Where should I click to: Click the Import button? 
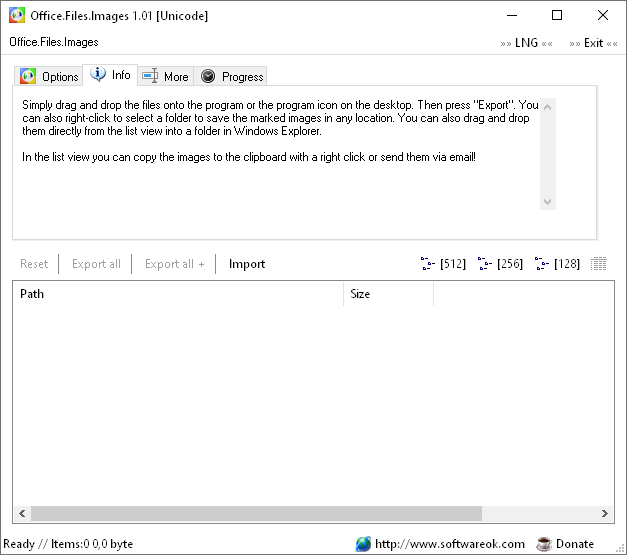tap(247, 264)
